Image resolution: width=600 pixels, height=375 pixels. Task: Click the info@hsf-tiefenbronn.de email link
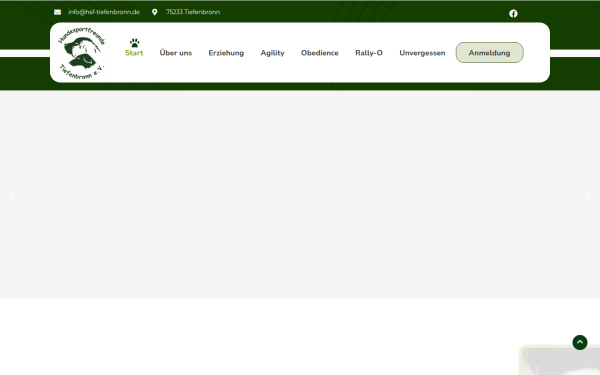click(x=104, y=12)
